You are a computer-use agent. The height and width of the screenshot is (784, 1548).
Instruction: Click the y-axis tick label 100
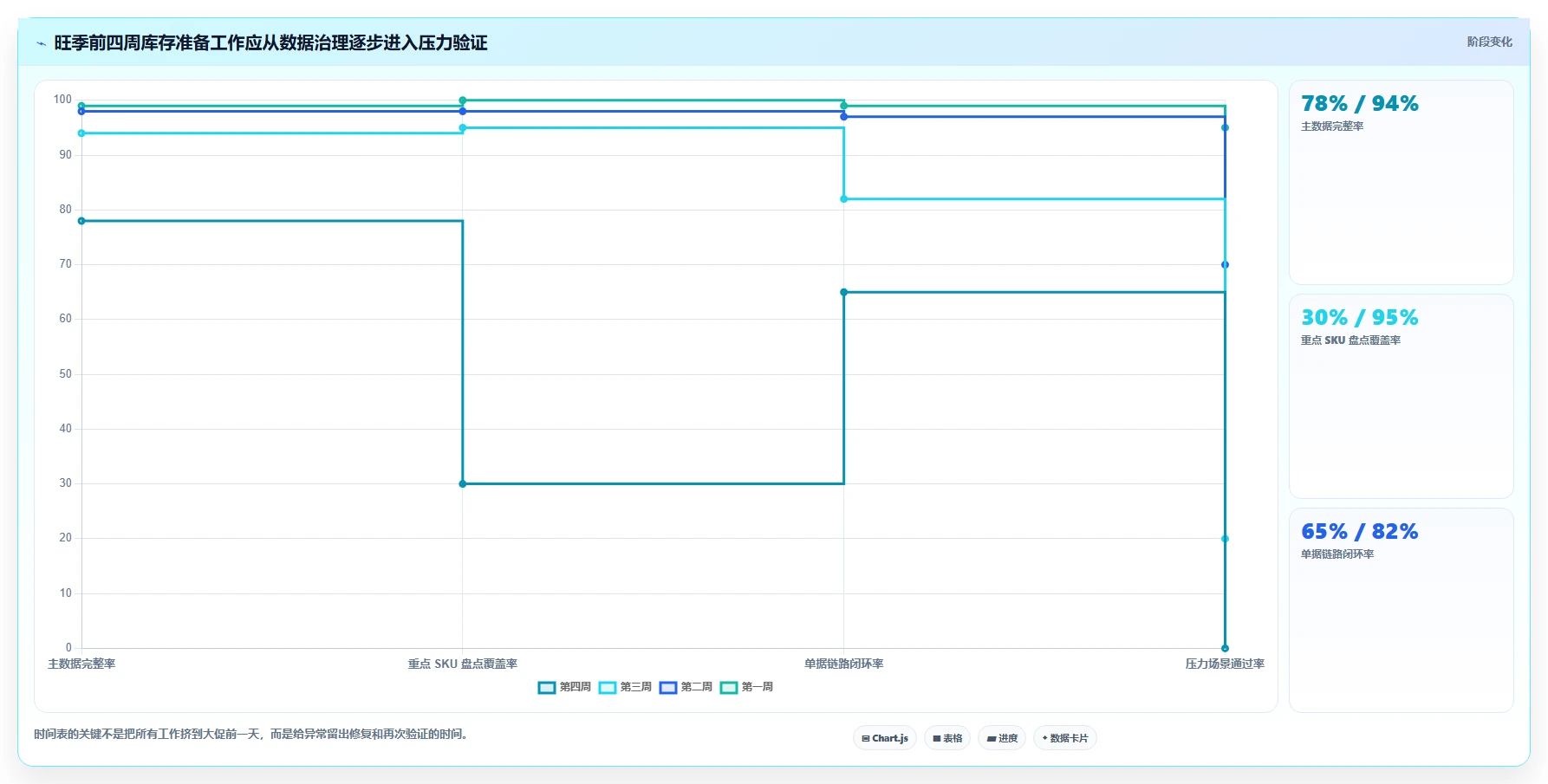(x=62, y=100)
